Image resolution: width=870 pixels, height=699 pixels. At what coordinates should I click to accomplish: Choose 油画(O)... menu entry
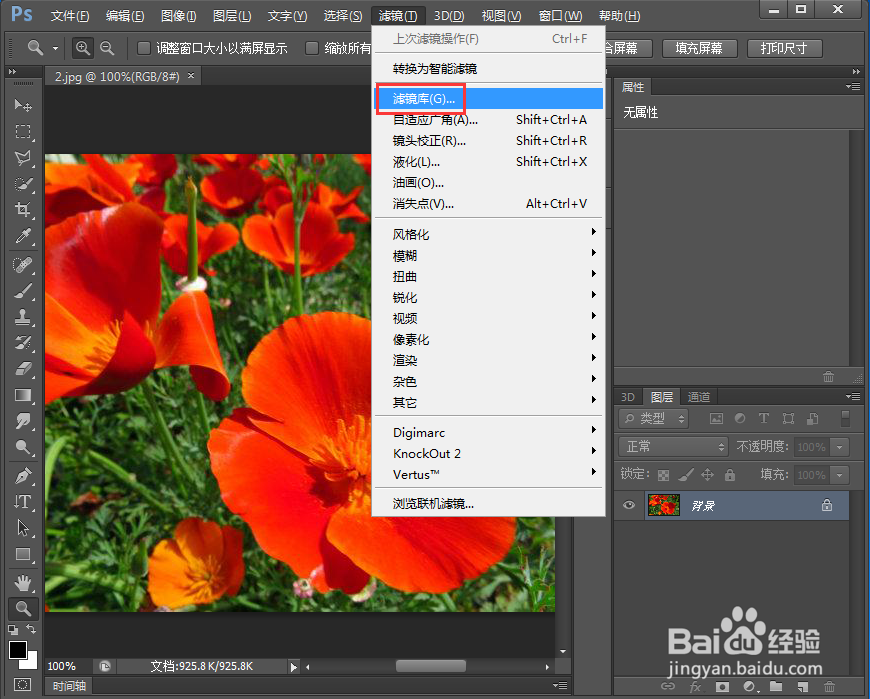pyautogui.click(x=488, y=183)
